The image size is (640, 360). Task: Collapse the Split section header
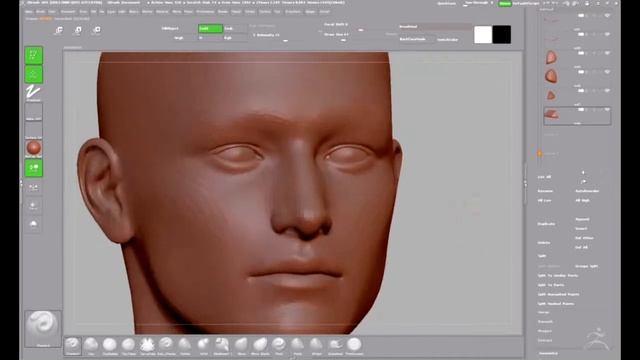pyautogui.click(x=542, y=256)
